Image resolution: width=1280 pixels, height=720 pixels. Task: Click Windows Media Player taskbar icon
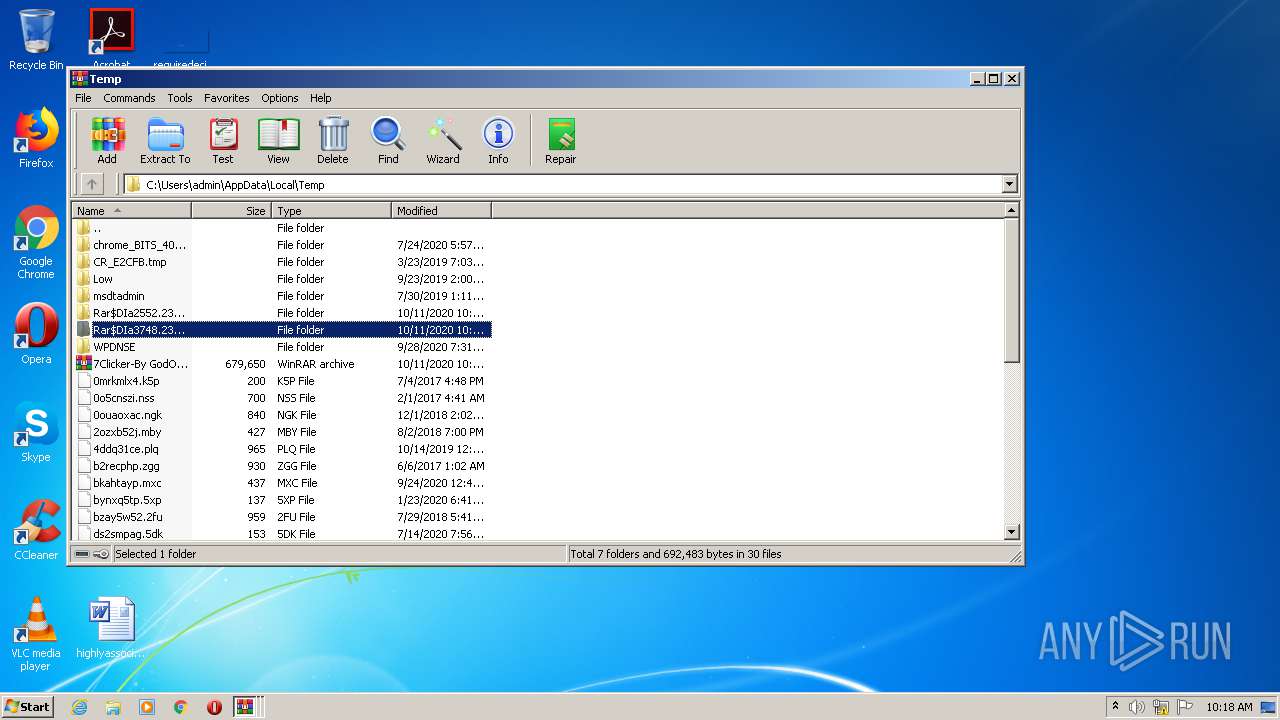pyautogui.click(x=147, y=707)
